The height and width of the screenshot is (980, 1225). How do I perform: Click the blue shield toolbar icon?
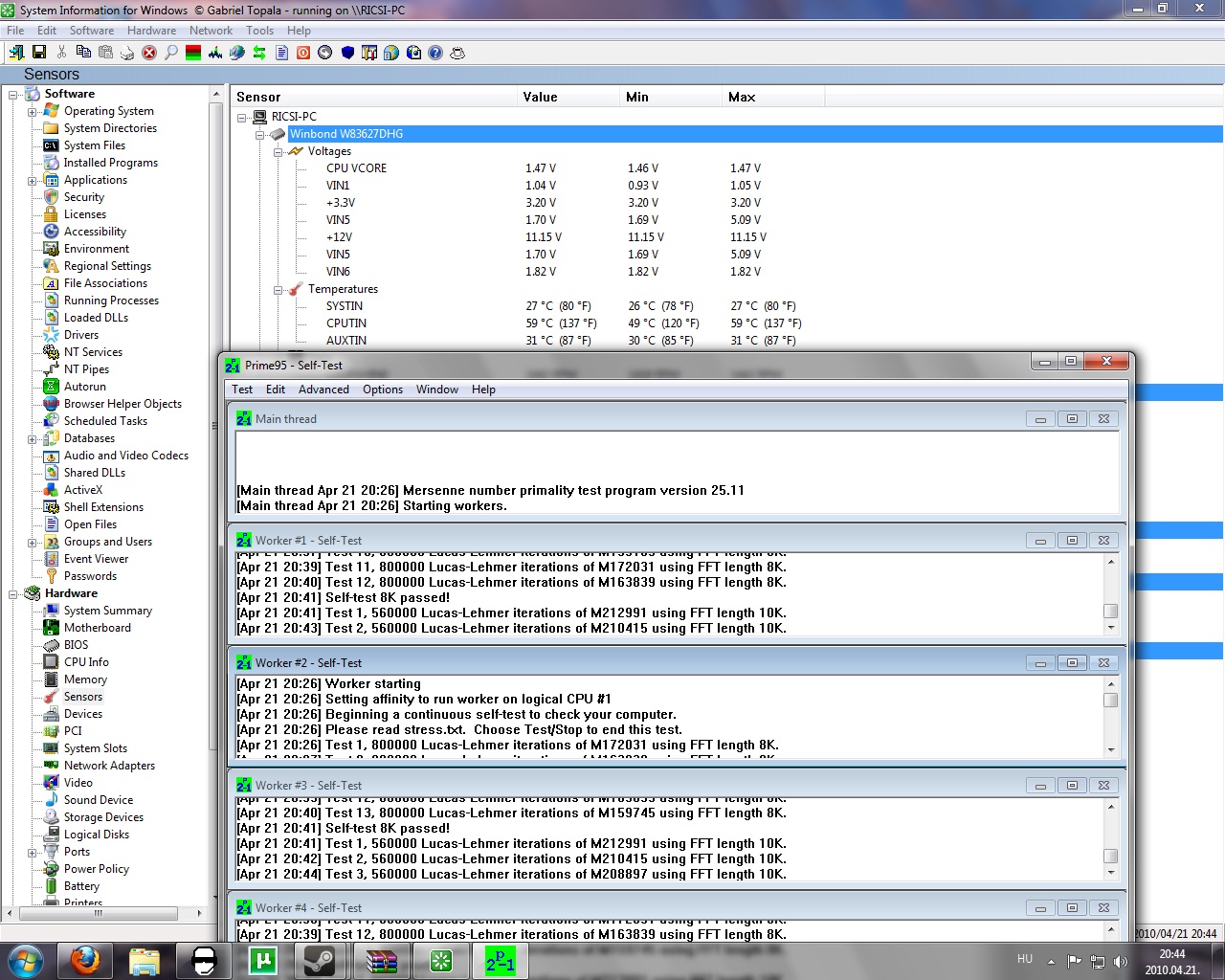pos(347,53)
